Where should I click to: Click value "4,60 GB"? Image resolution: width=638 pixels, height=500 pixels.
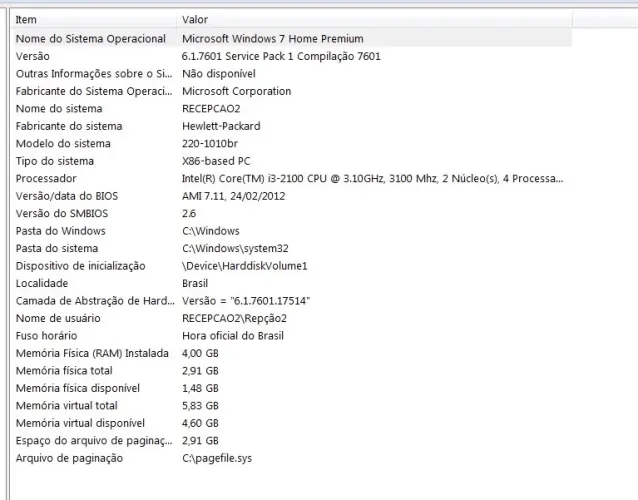(x=200, y=424)
